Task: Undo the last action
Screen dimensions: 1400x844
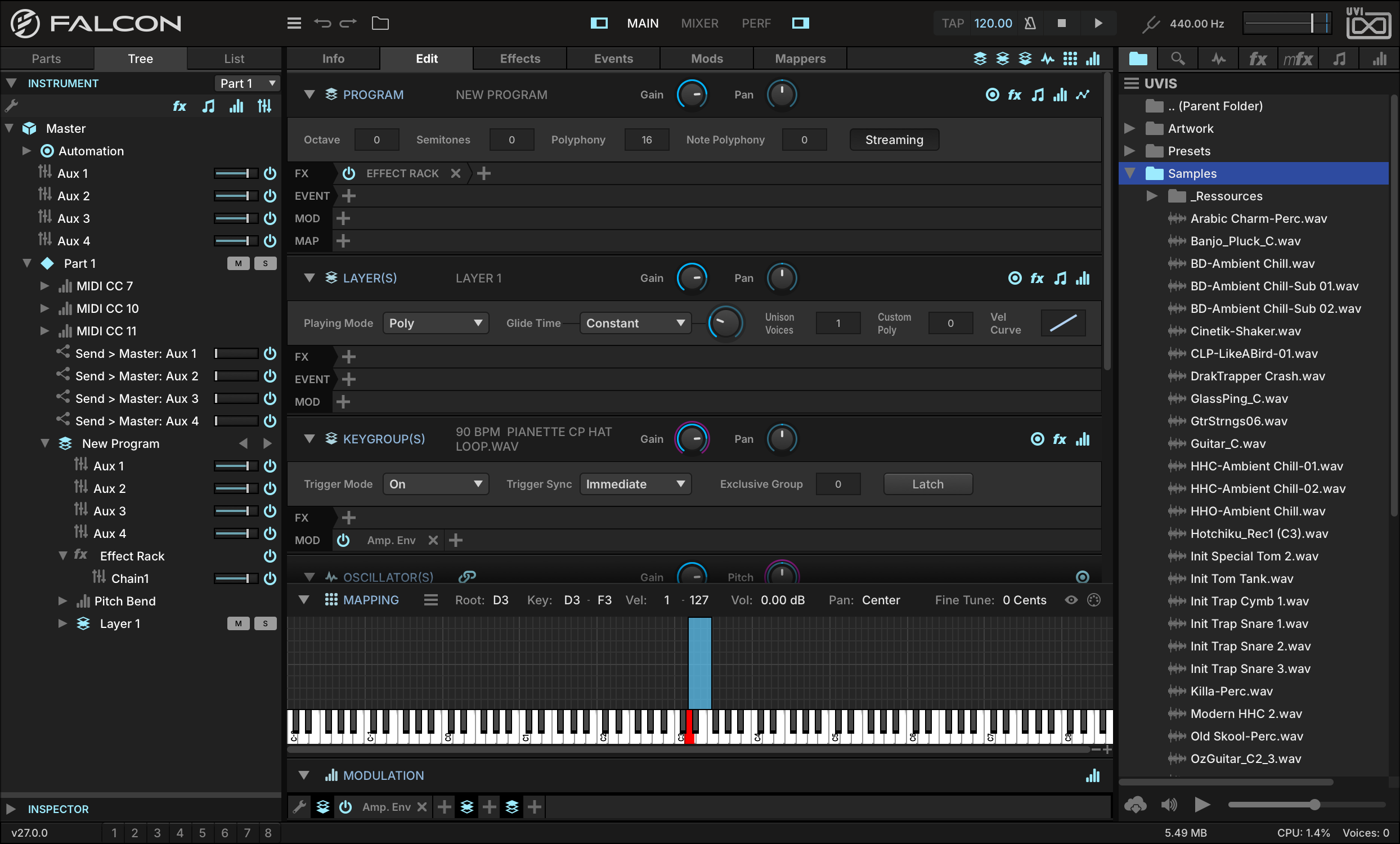Action: click(322, 23)
